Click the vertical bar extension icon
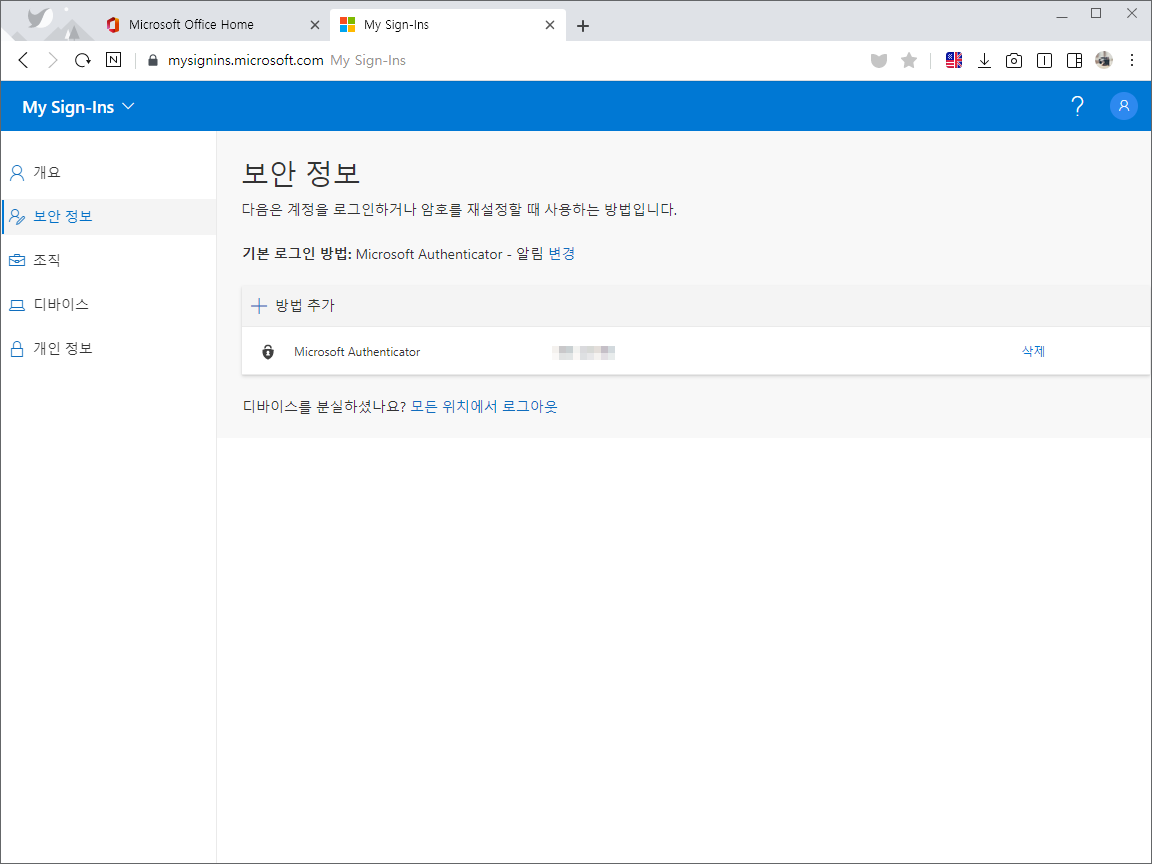Viewport: 1152px width, 864px height. [x=1044, y=60]
